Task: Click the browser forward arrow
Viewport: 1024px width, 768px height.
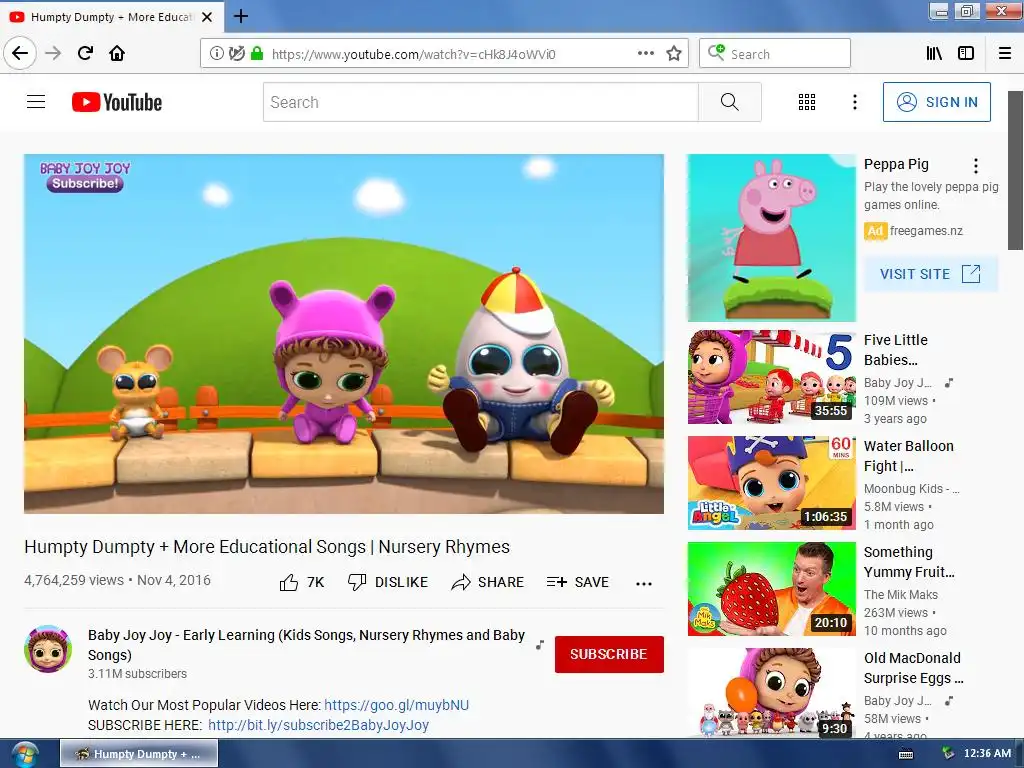Action: 53,53
